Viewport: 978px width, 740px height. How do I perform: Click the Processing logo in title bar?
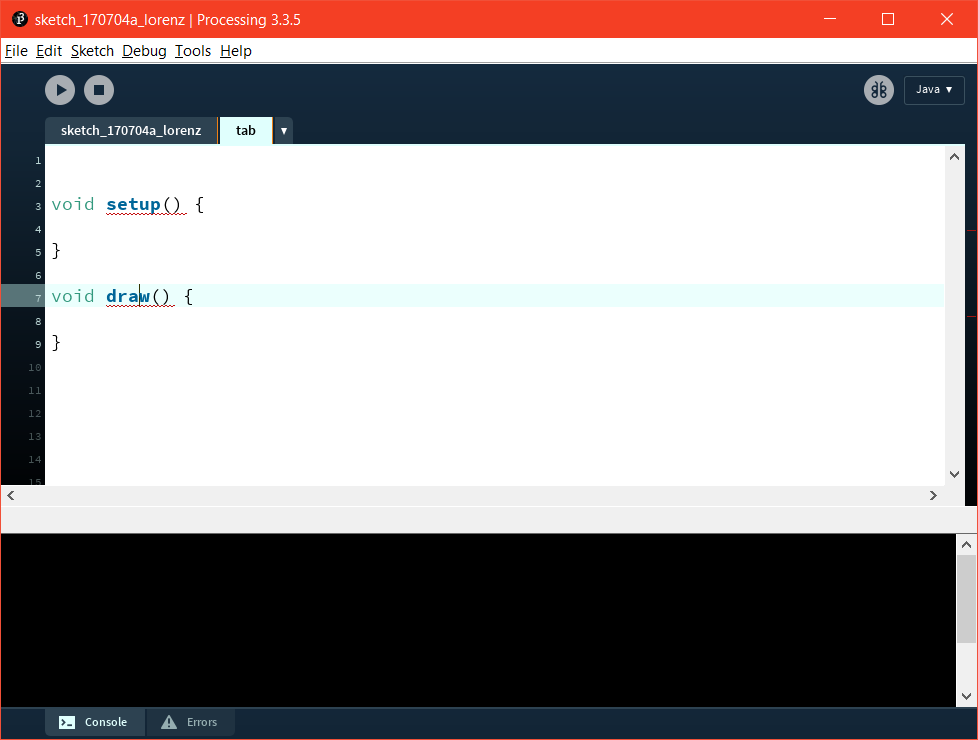coord(19,19)
